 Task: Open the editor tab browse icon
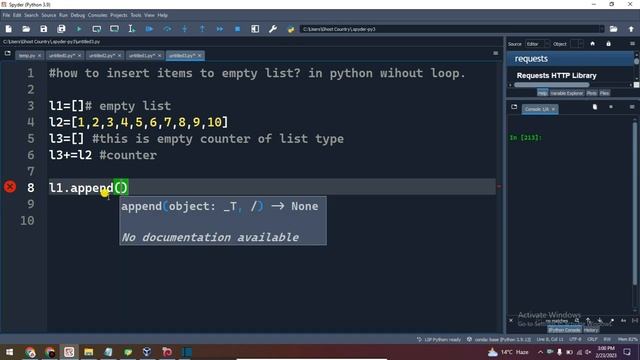coord(8,53)
